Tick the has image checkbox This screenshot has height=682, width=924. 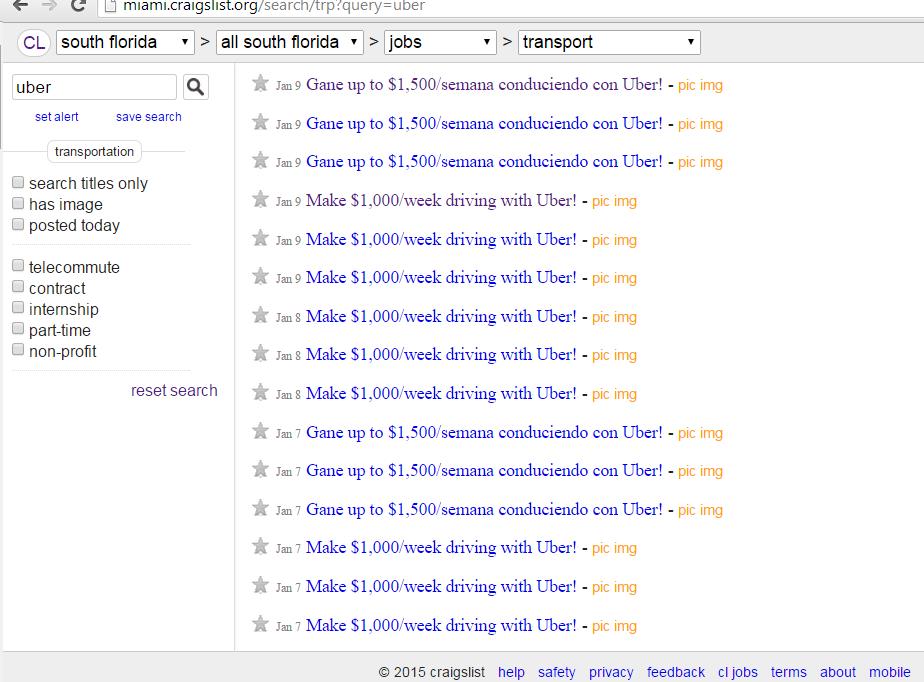[18, 203]
